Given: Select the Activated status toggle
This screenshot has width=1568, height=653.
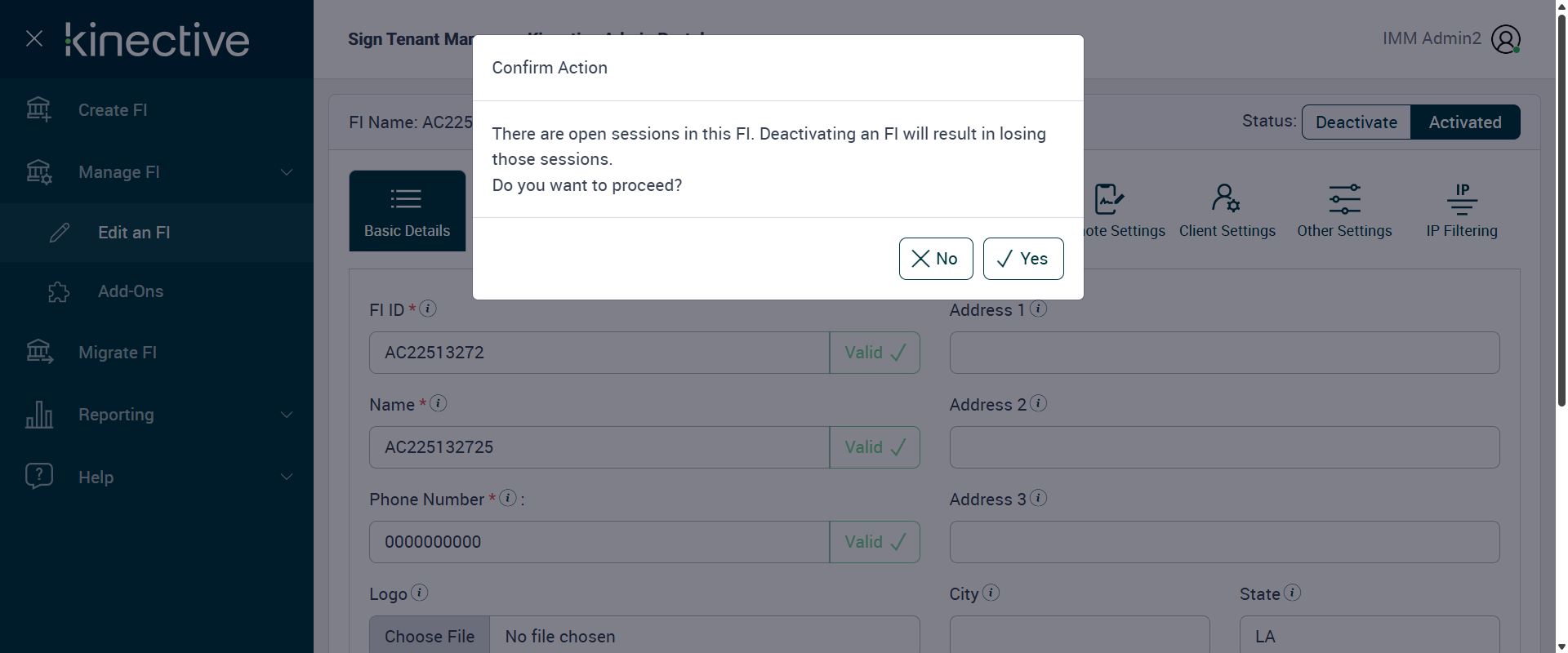Looking at the screenshot, I should [x=1464, y=122].
